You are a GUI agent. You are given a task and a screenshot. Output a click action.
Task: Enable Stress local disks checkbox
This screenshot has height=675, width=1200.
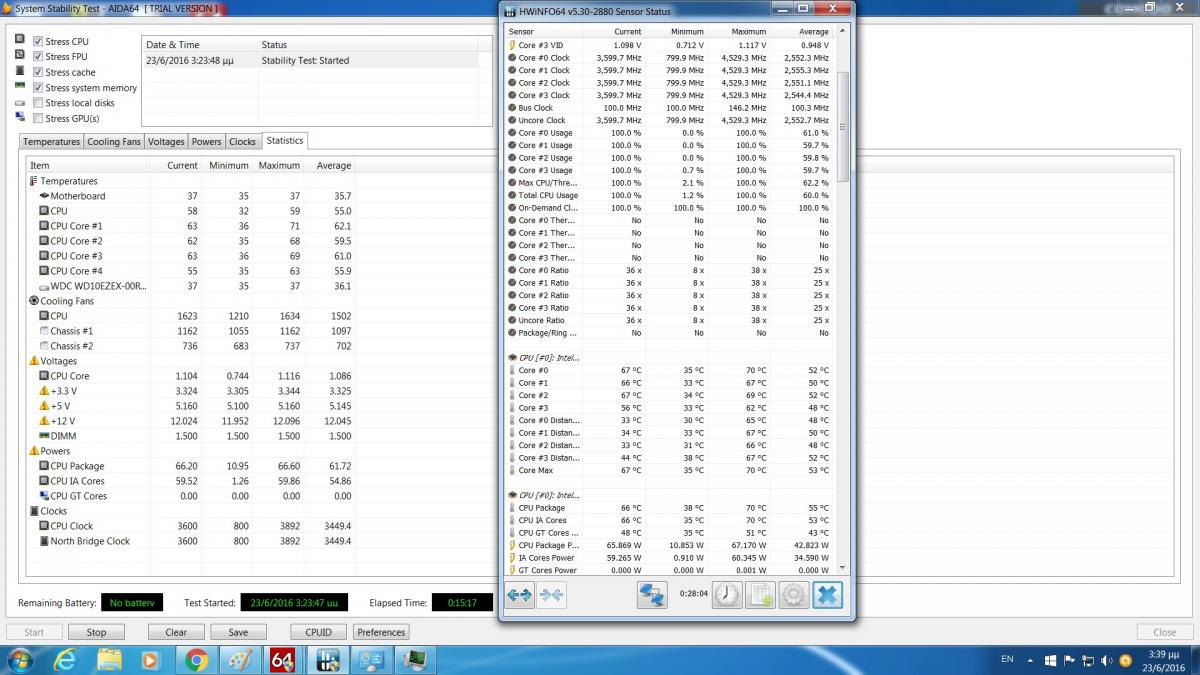(x=38, y=103)
